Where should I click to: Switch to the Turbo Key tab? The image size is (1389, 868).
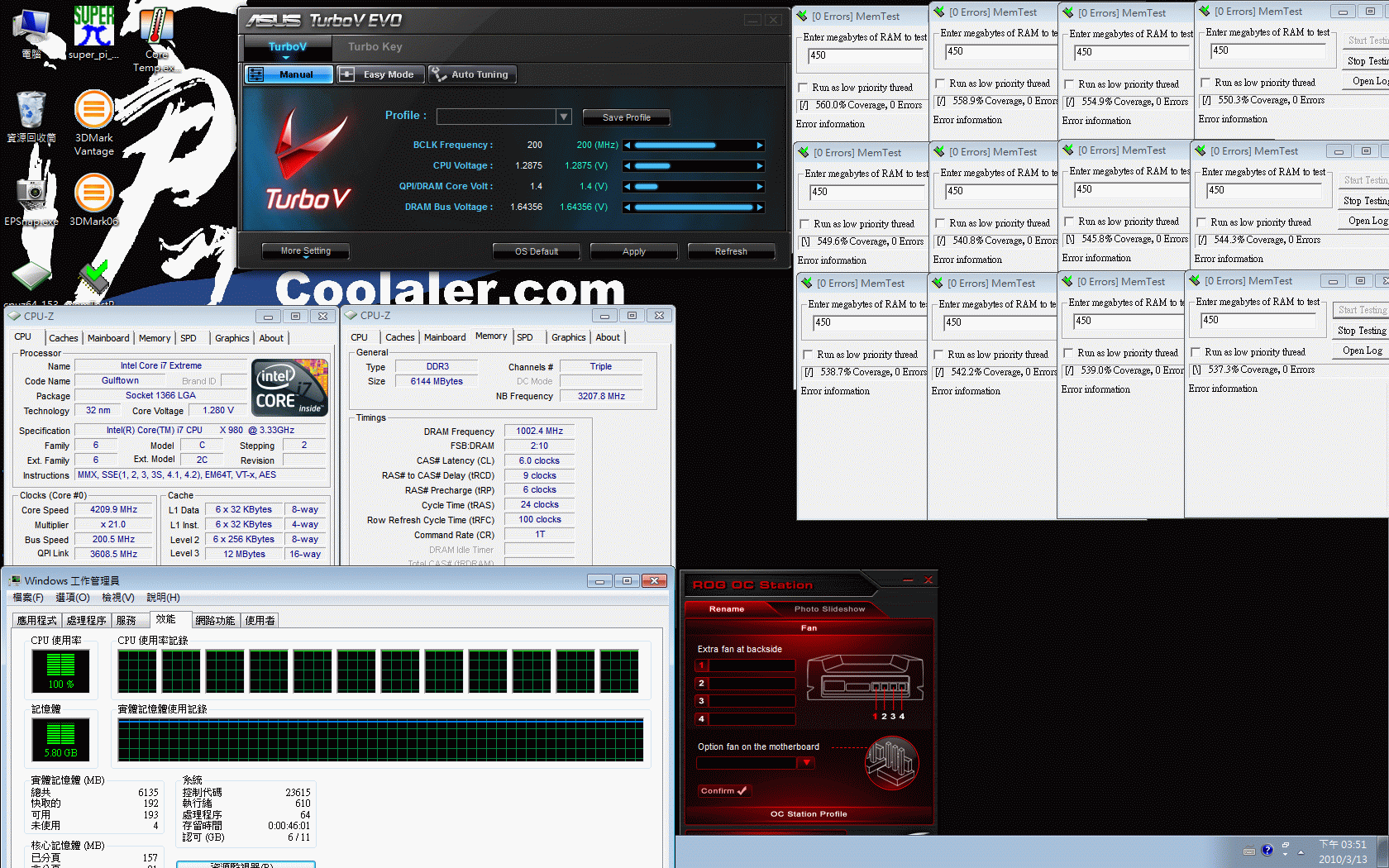coord(375,47)
